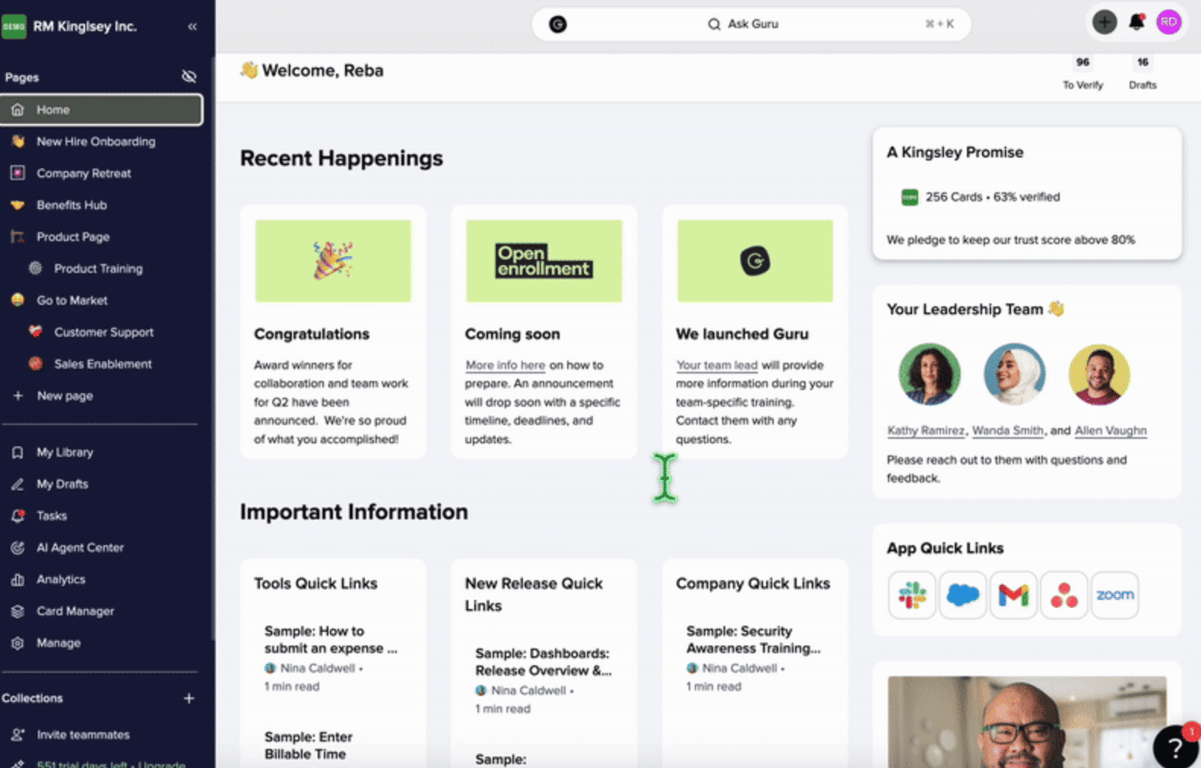Click Wanda Smith avatar photo
The height and width of the screenshot is (768, 1201).
(x=1014, y=375)
